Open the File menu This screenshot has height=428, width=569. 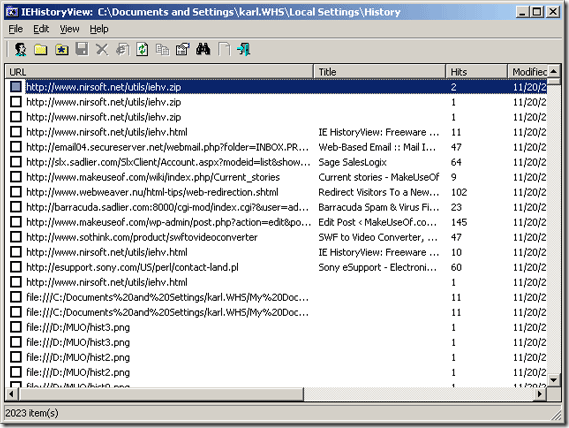click(16, 29)
